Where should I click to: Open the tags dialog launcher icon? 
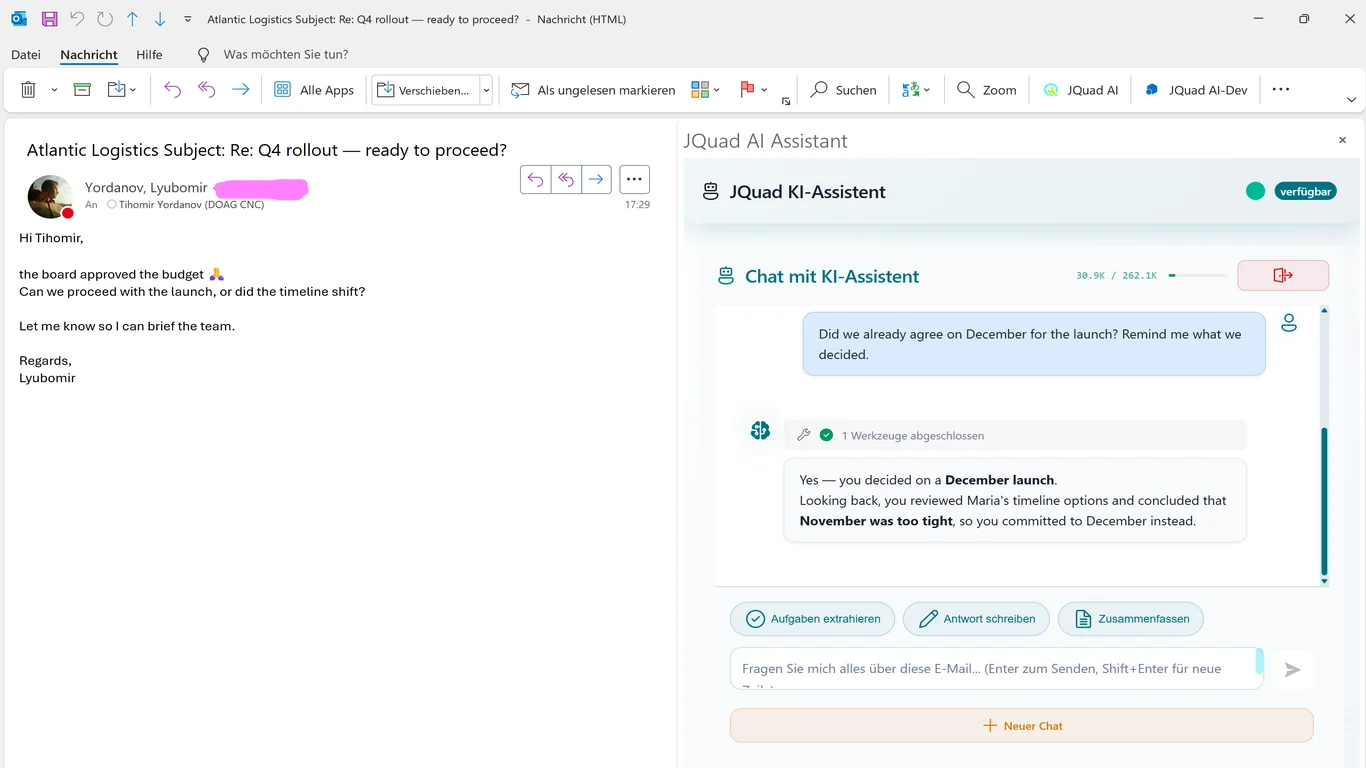786,101
